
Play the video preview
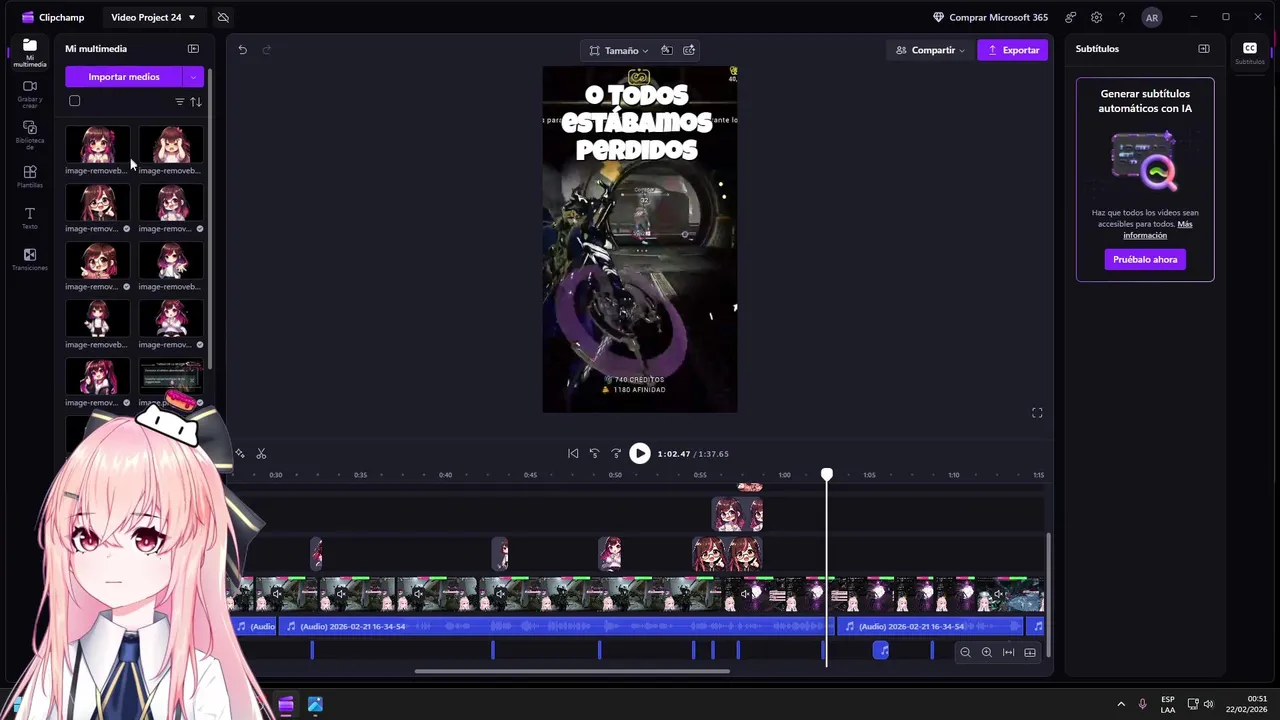640,454
